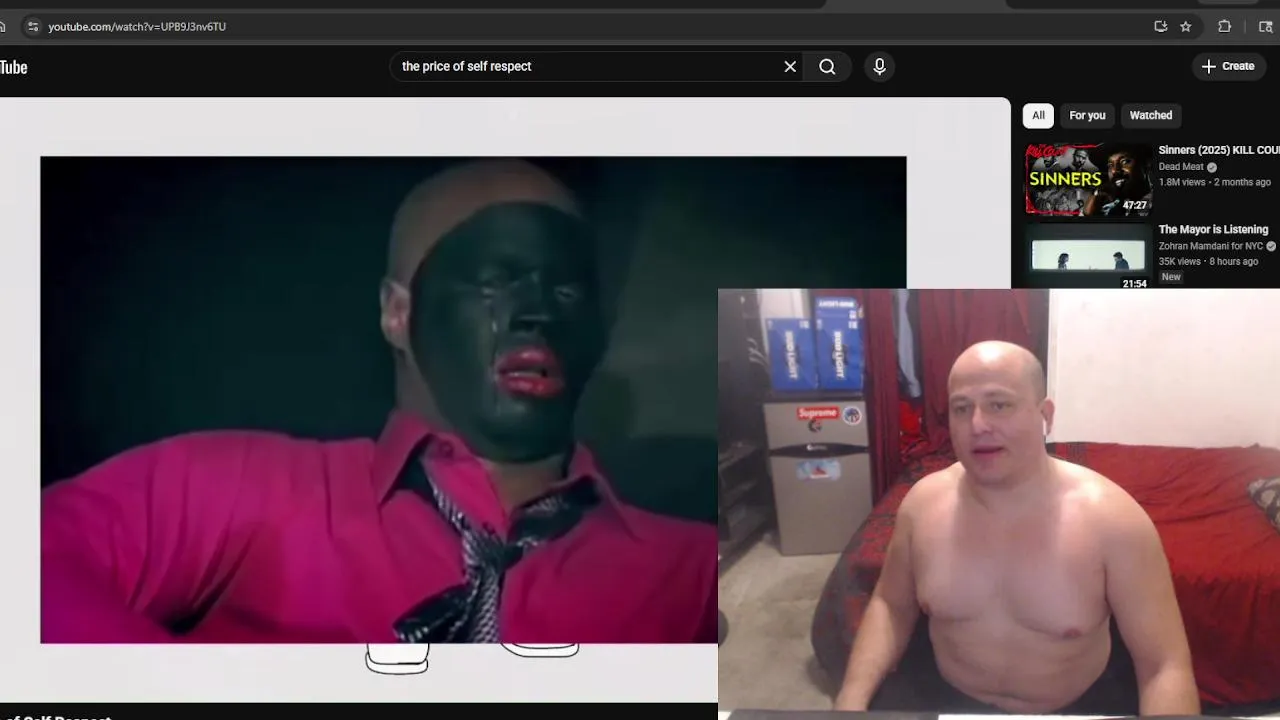Clear the search box with the X icon
Screen dimensions: 1280x720
pyautogui.click(x=790, y=66)
